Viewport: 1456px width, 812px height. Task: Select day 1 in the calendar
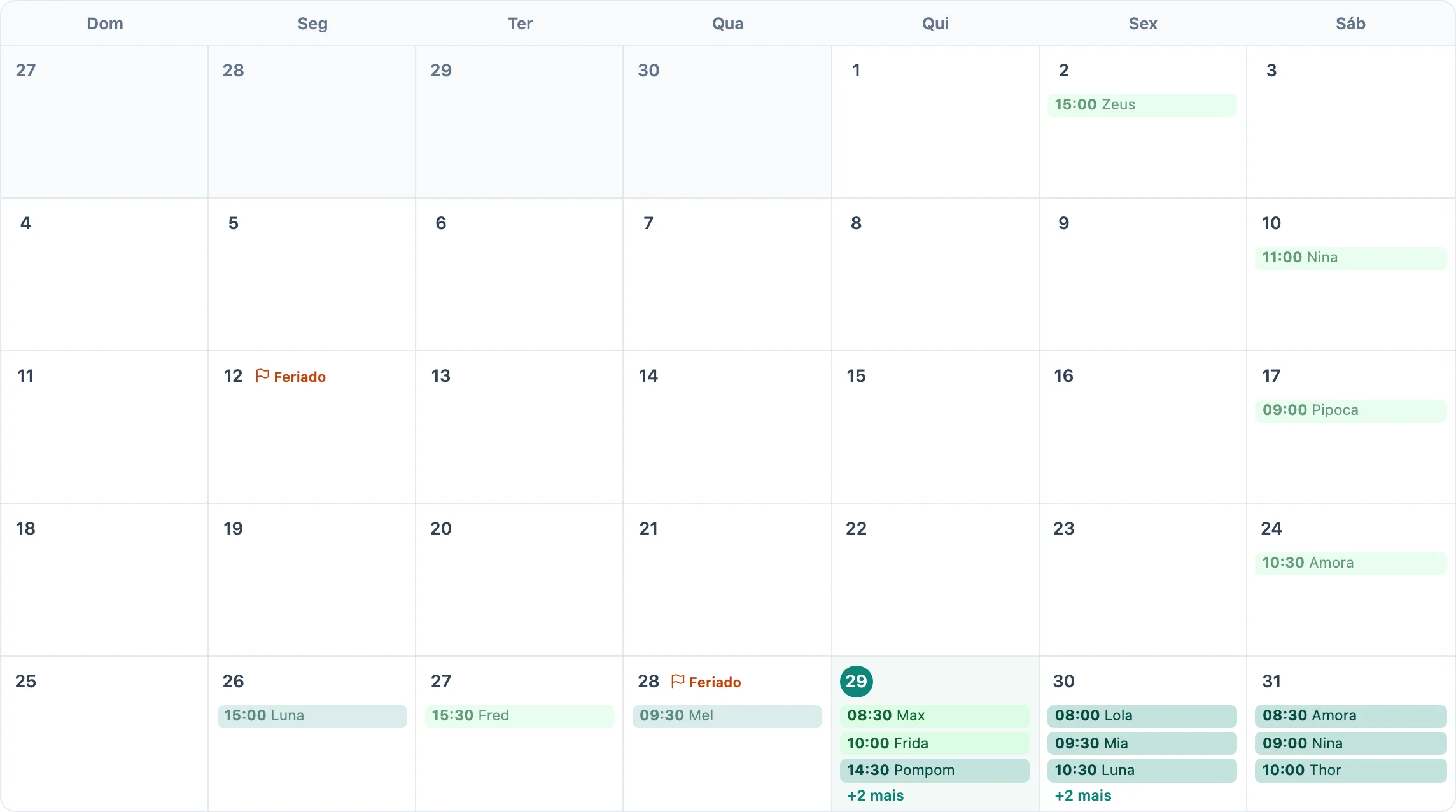857,71
